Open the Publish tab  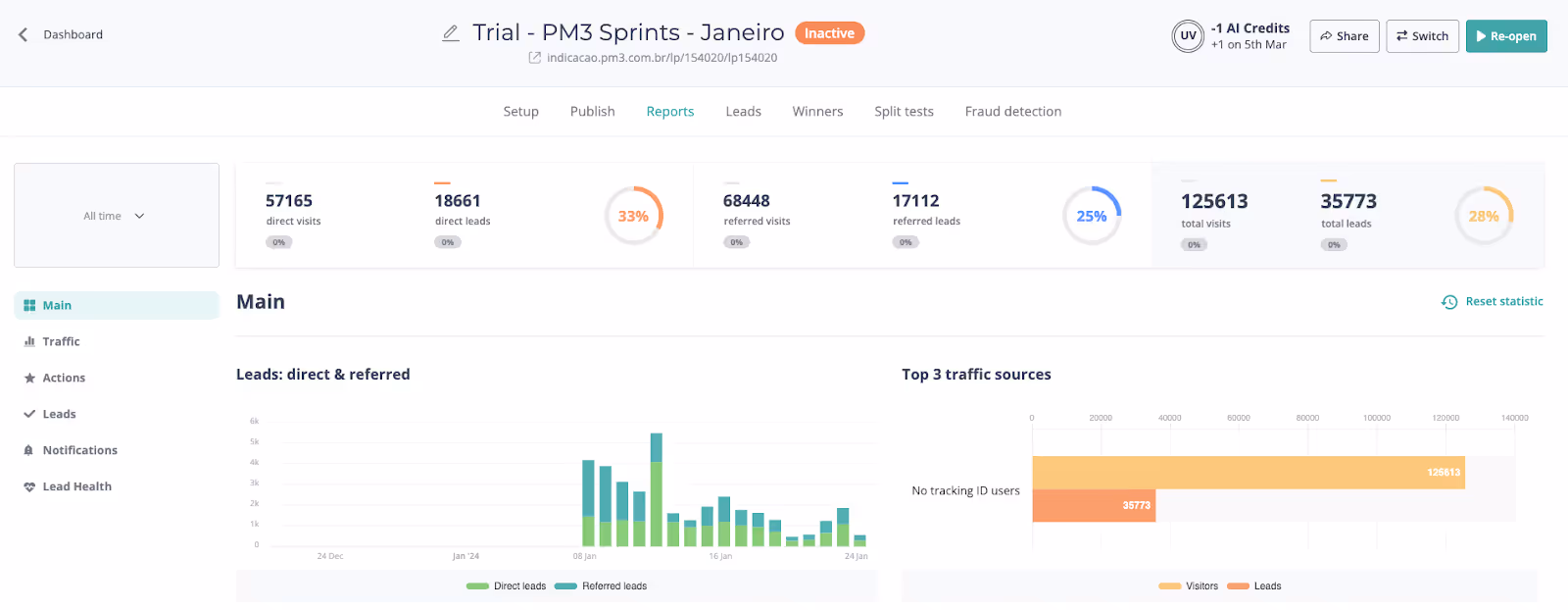(x=593, y=112)
